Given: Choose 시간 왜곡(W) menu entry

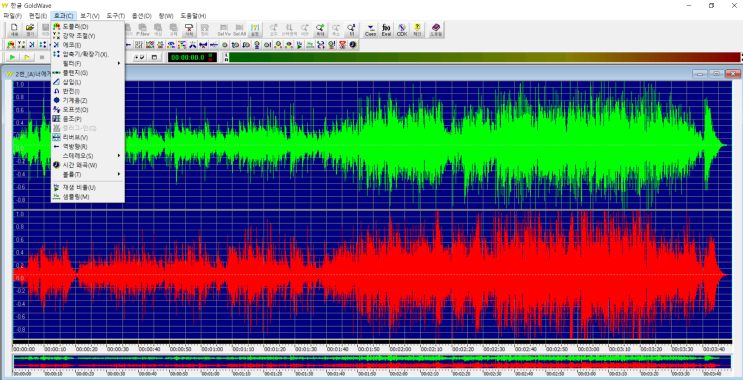Looking at the screenshot, I should [x=88, y=165].
